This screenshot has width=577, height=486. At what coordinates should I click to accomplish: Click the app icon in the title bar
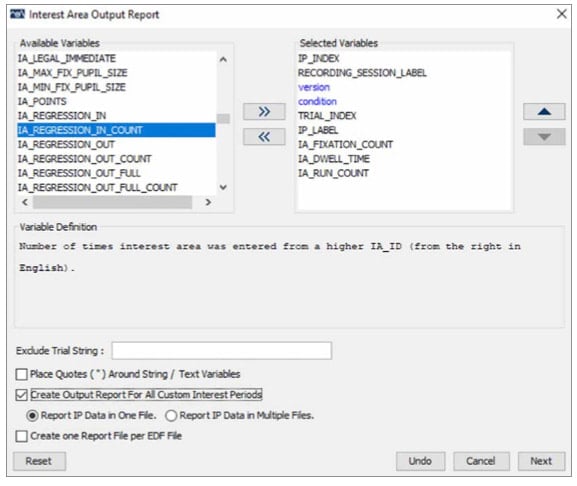coord(17,14)
